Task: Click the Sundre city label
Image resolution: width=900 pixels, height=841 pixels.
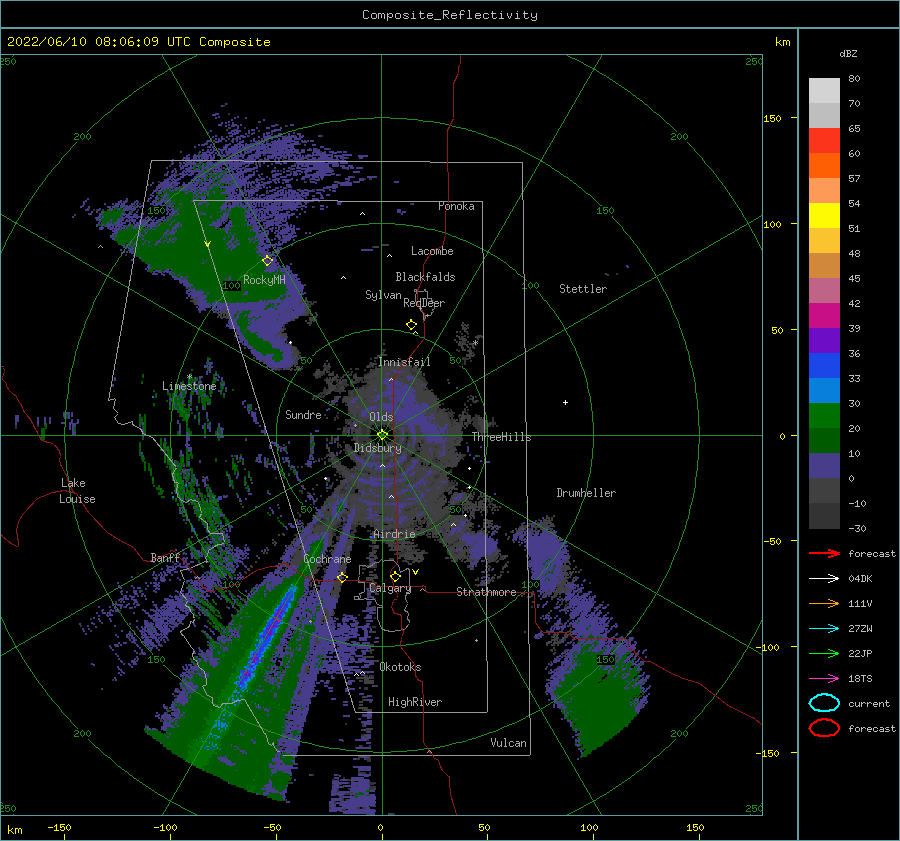Action: click(303, 414)
